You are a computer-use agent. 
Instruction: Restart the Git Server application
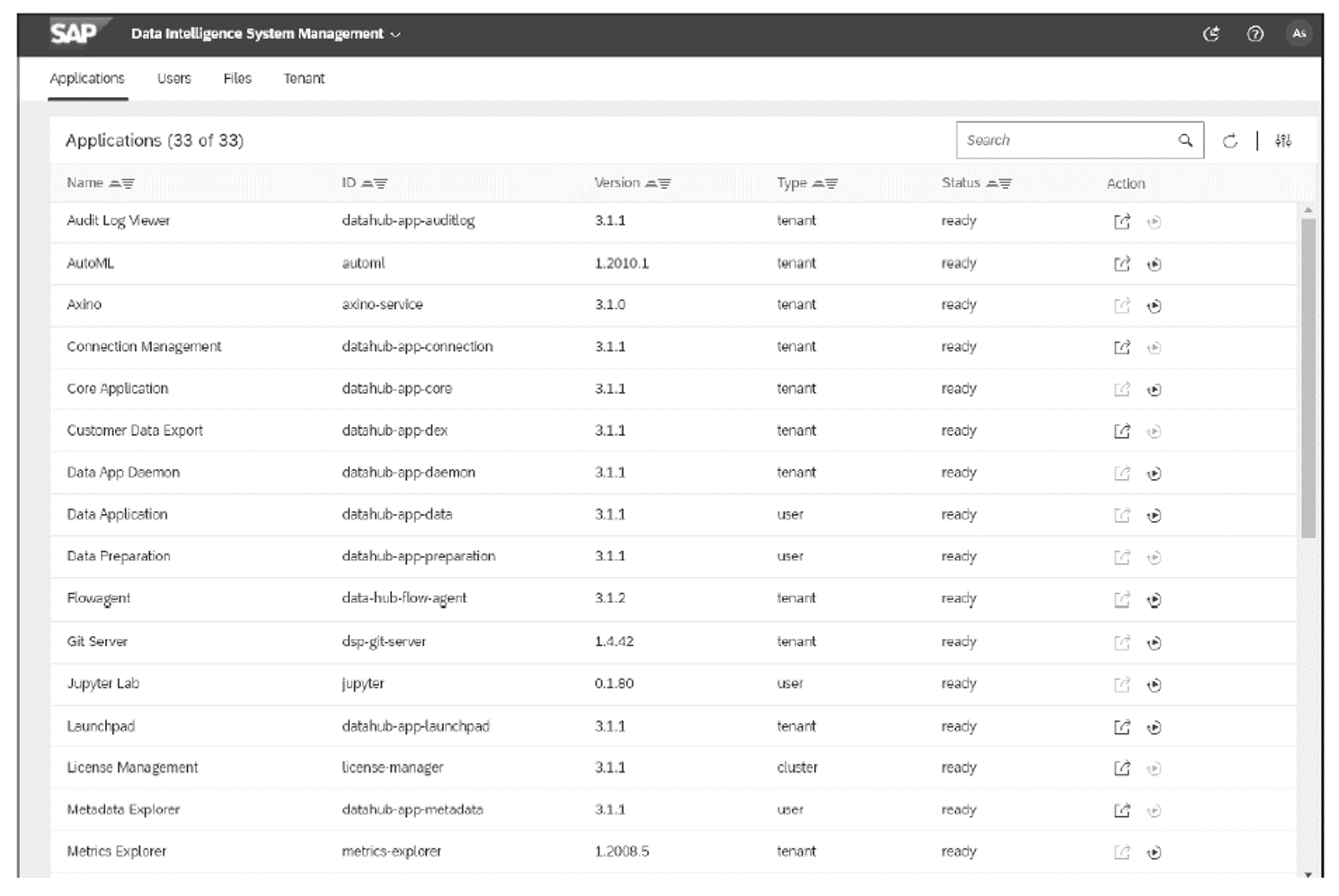[x=1155, y=643]
